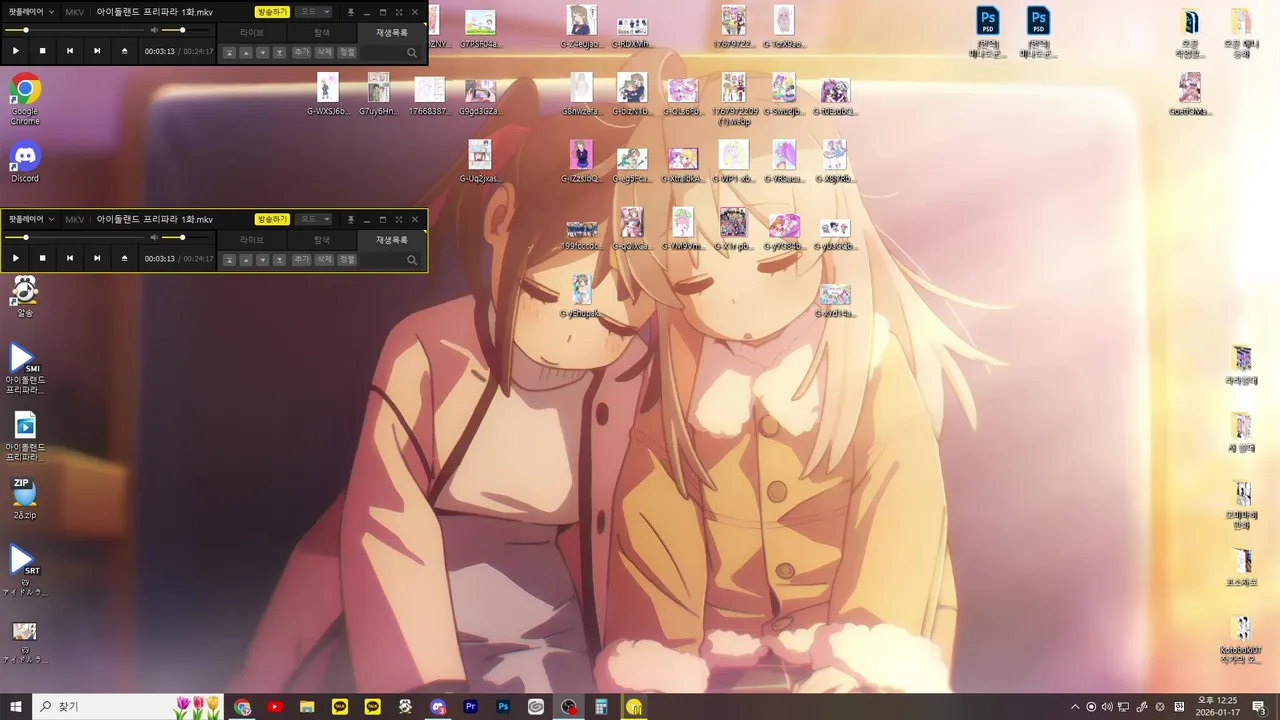This screenshot has width=1280, height=720.
Task: Click 방송하기 button in yellow-outlined PotPlayer
Action: pyautogui.click(x=272, y=220)
